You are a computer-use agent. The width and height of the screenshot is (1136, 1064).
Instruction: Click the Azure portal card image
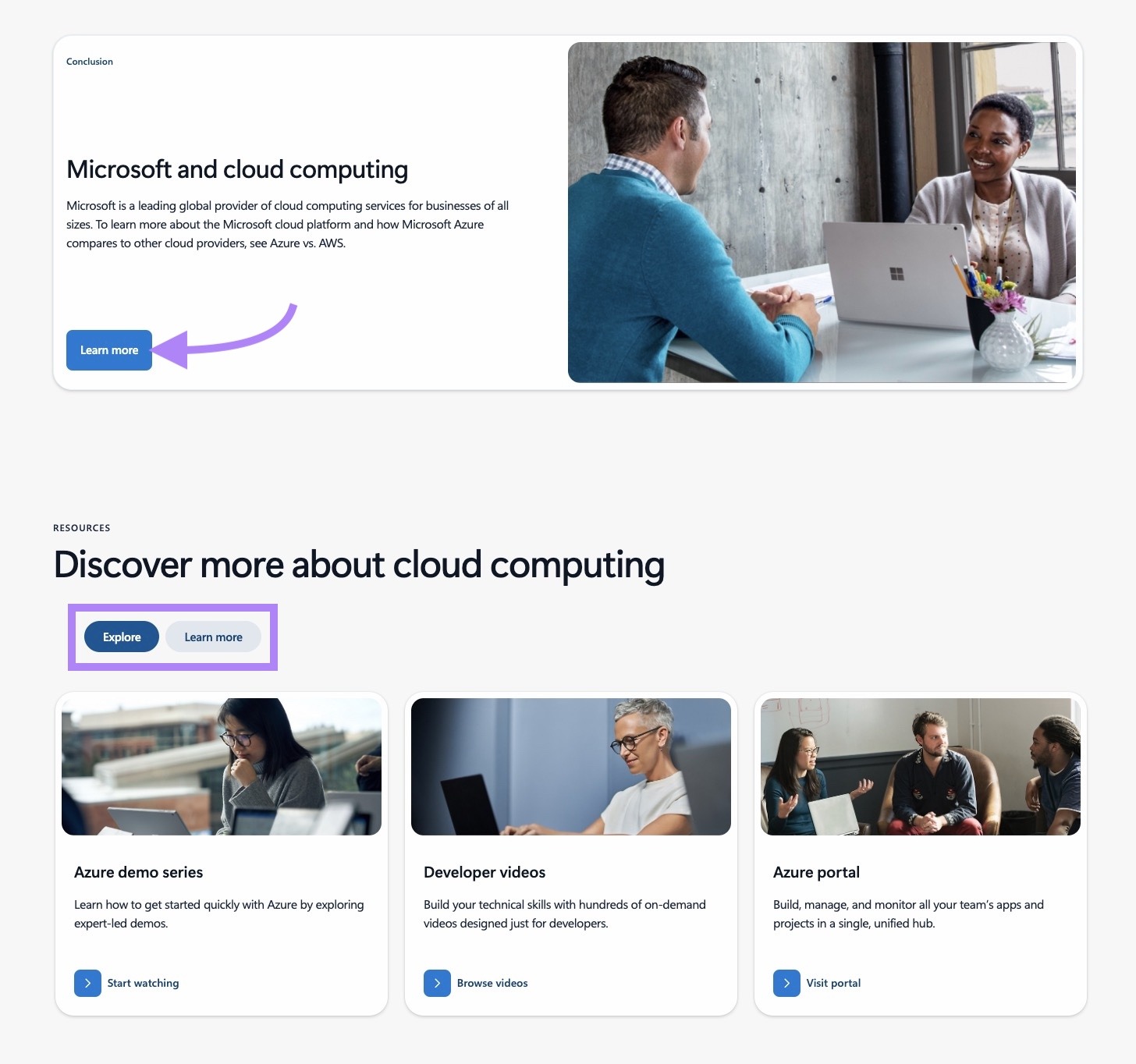pos(920,766)
